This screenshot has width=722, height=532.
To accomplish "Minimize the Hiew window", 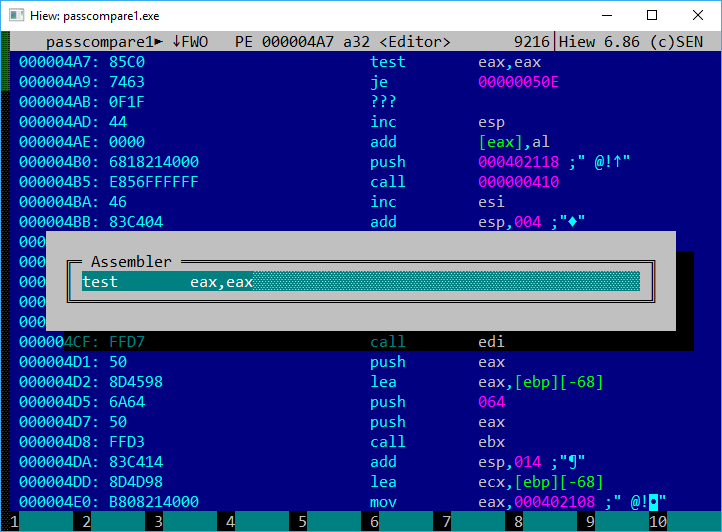I will (x=607, y=15).
